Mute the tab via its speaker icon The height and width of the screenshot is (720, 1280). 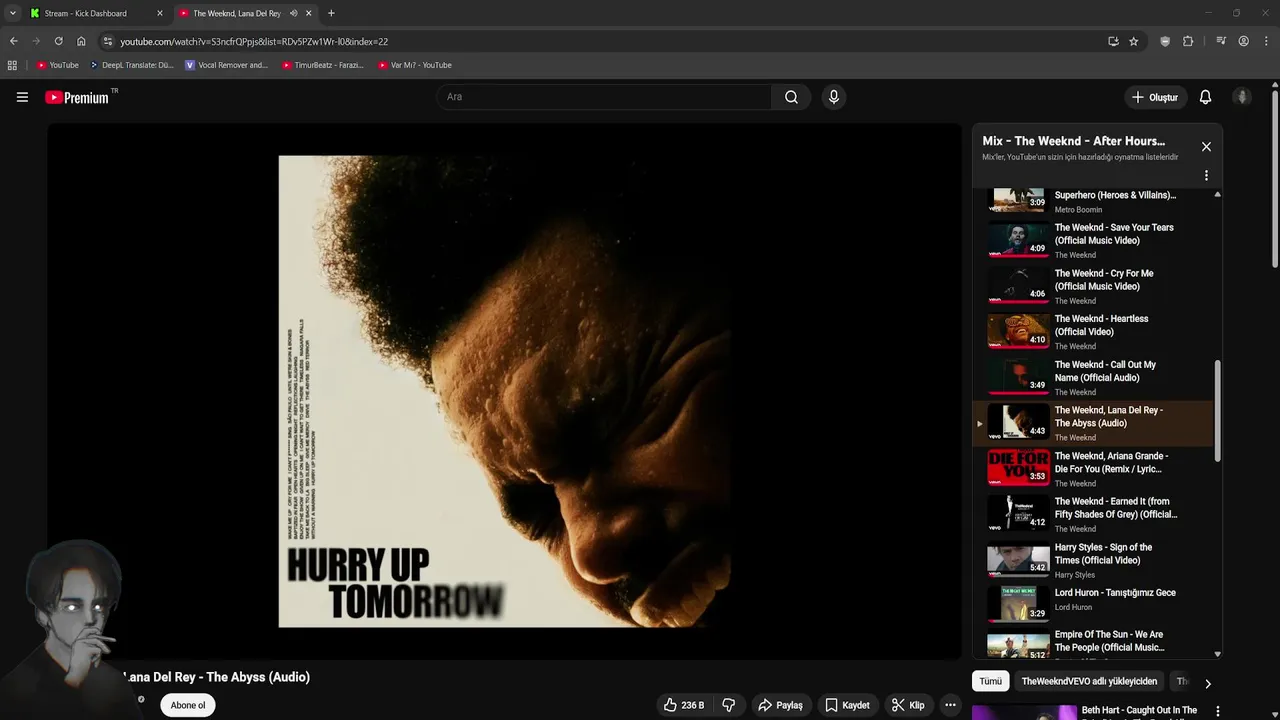(293, 13)
